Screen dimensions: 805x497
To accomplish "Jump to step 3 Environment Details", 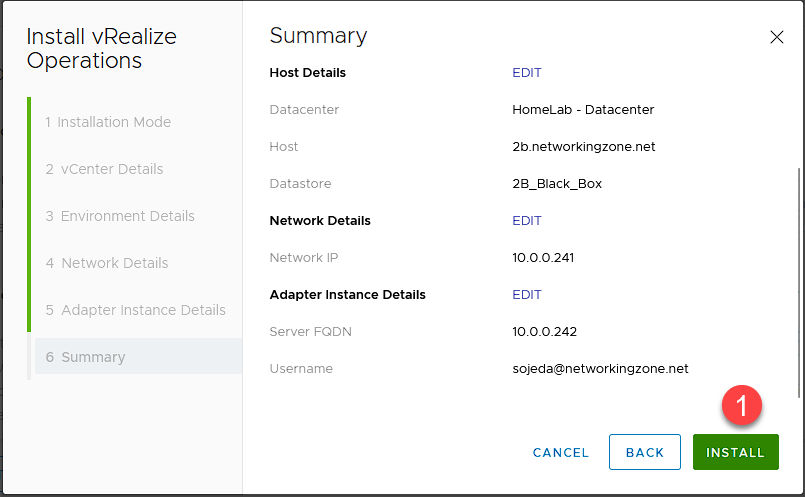I will pos(120,216).
